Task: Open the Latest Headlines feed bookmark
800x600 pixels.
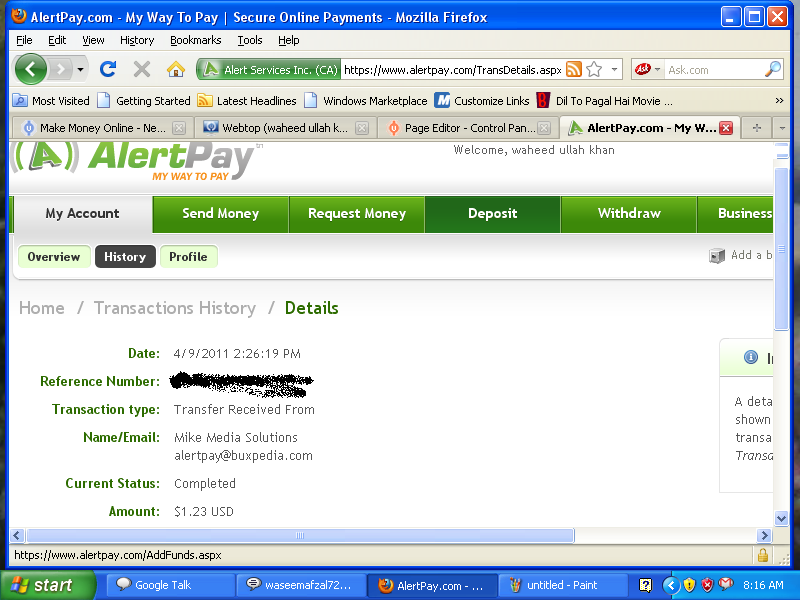Action: coord(247,101)
